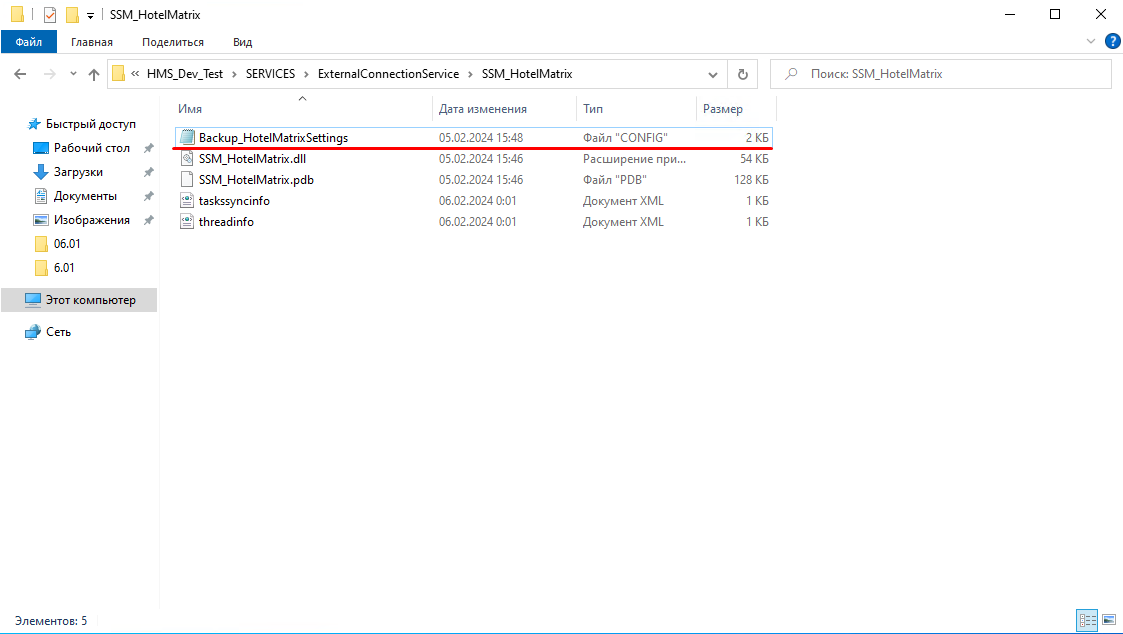Viewport: 1123px width, 634px height.
Task: Open the recent locations dropdown arrow
Action: pos(73,74)
